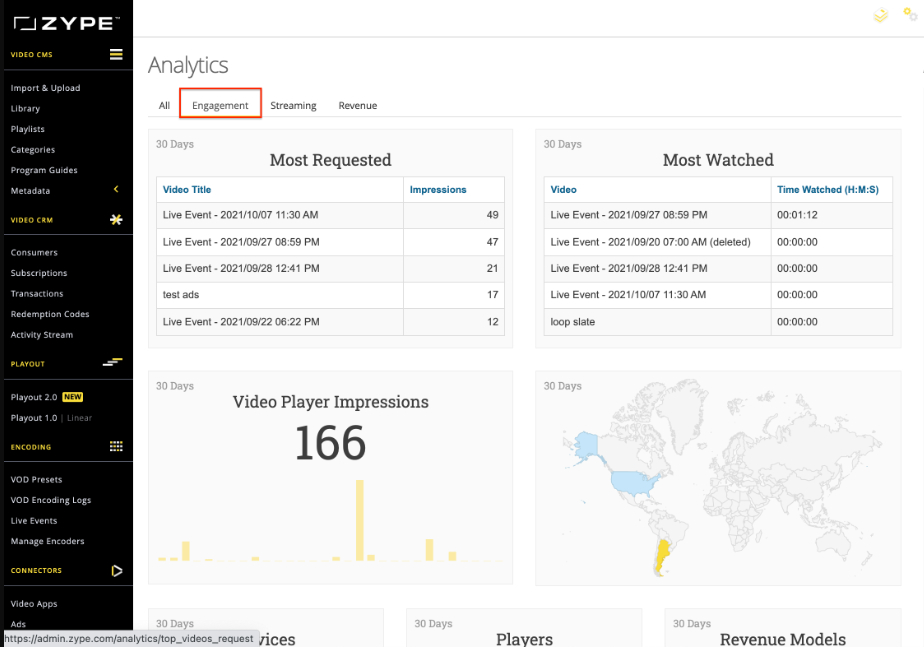Select Categories in the sidebar

tap(33, 150)
